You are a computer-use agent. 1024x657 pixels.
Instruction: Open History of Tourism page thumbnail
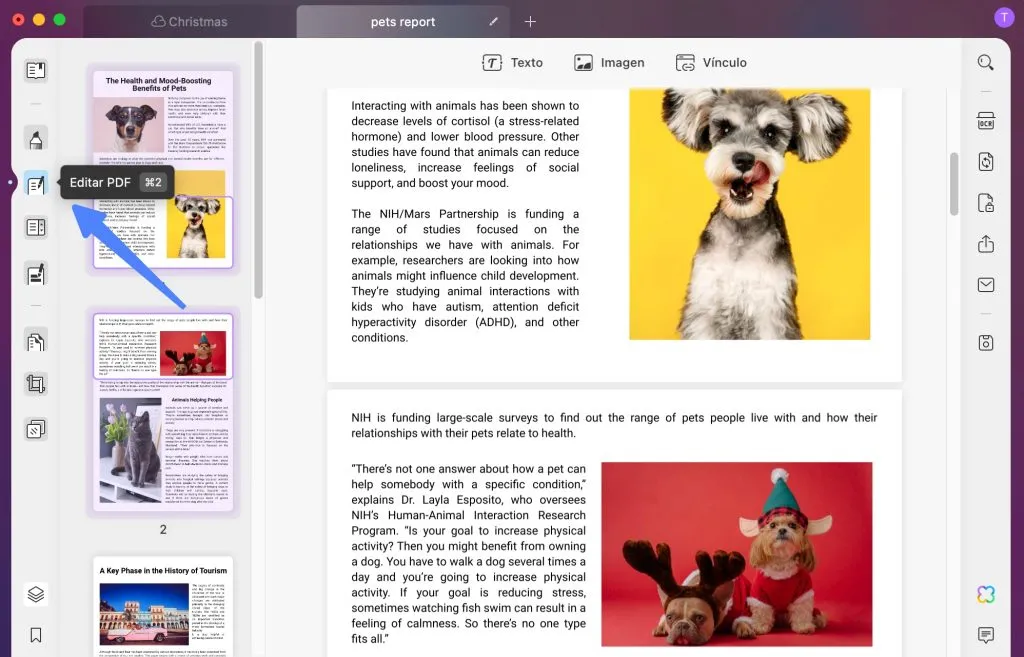pyautogui.click(x=163, y=605)
